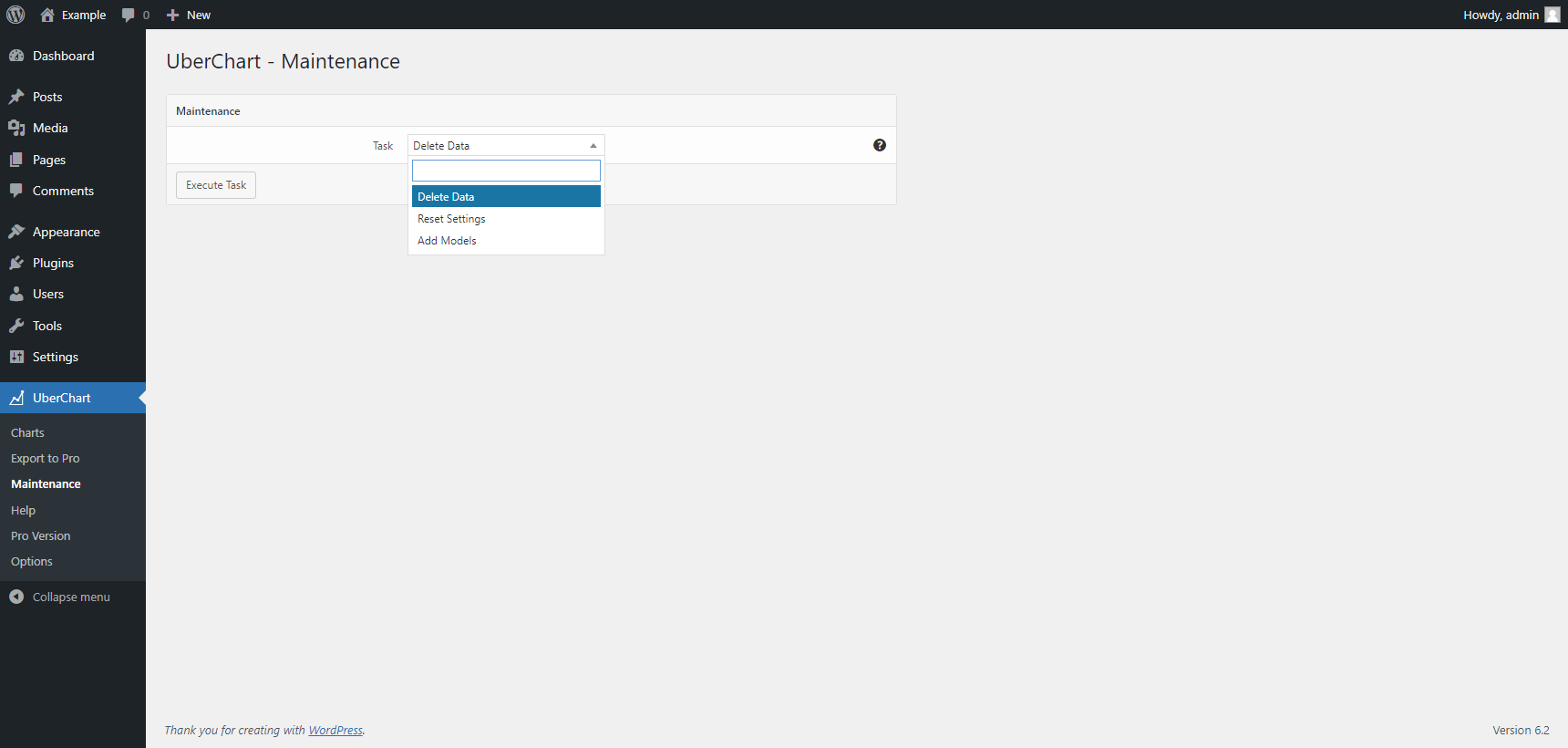Click the Pages icon in sidebar
The width and height of the screenshot is (1568, 748).
coord(16,160)
